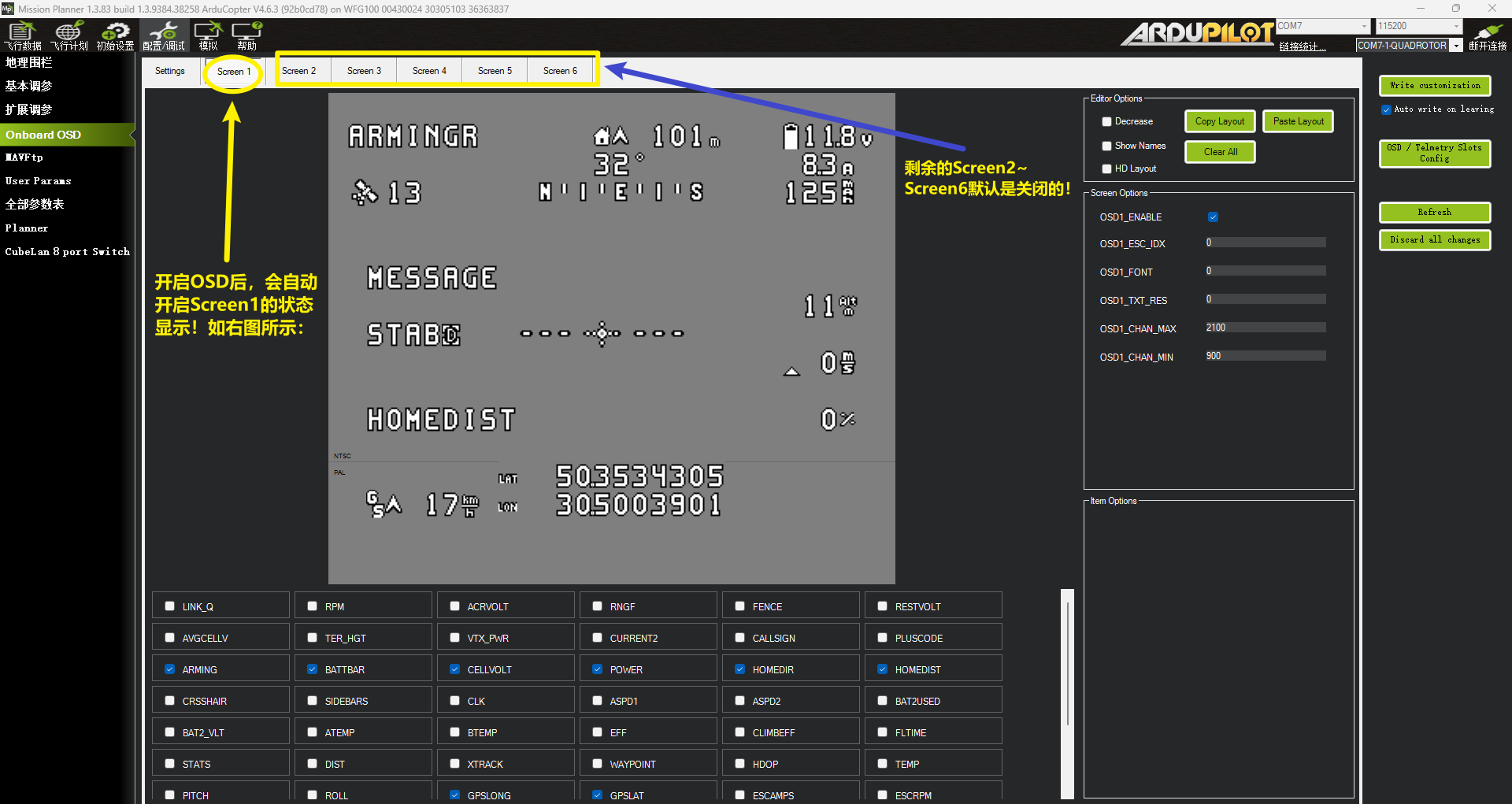Switch to the Settings tab
Image resolution: width=1512 pixels, height=804 pixels.
click(170, 71)
